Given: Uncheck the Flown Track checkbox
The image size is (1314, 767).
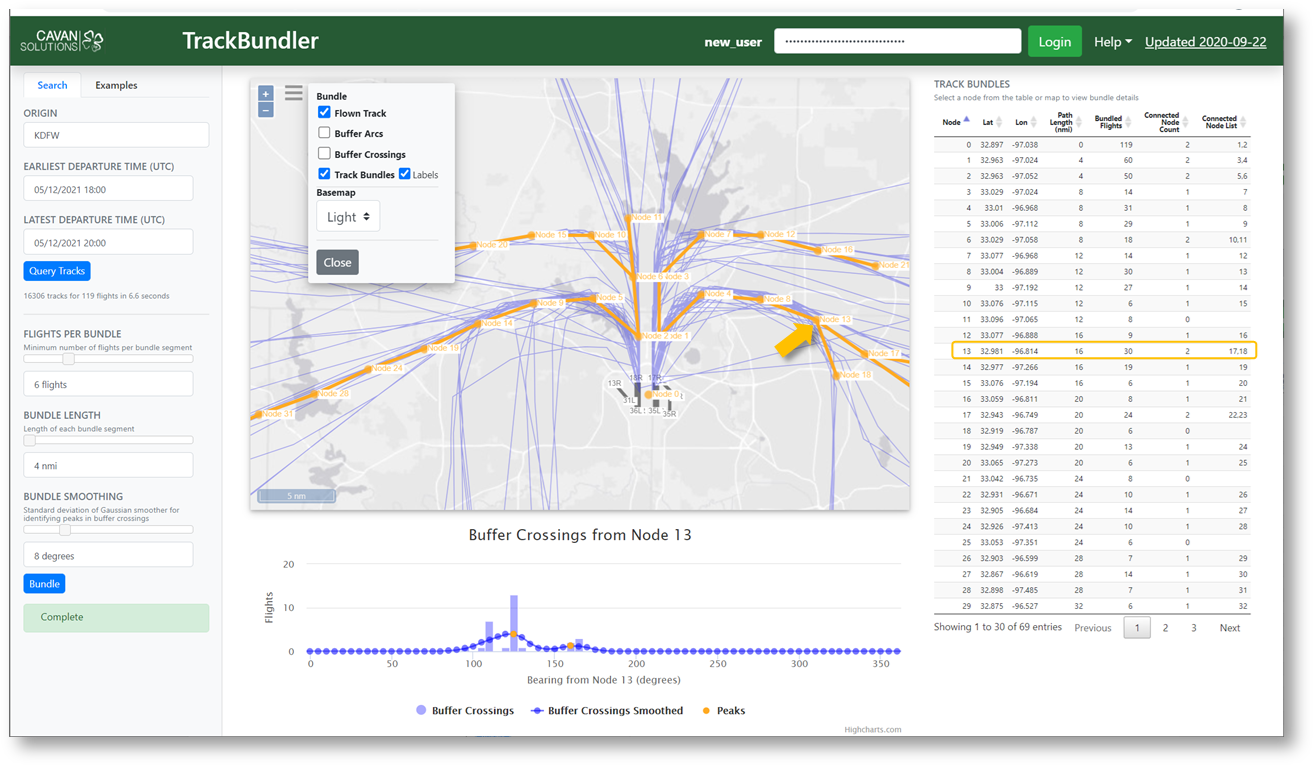Looking at the screenshot, I should point(324,113).
